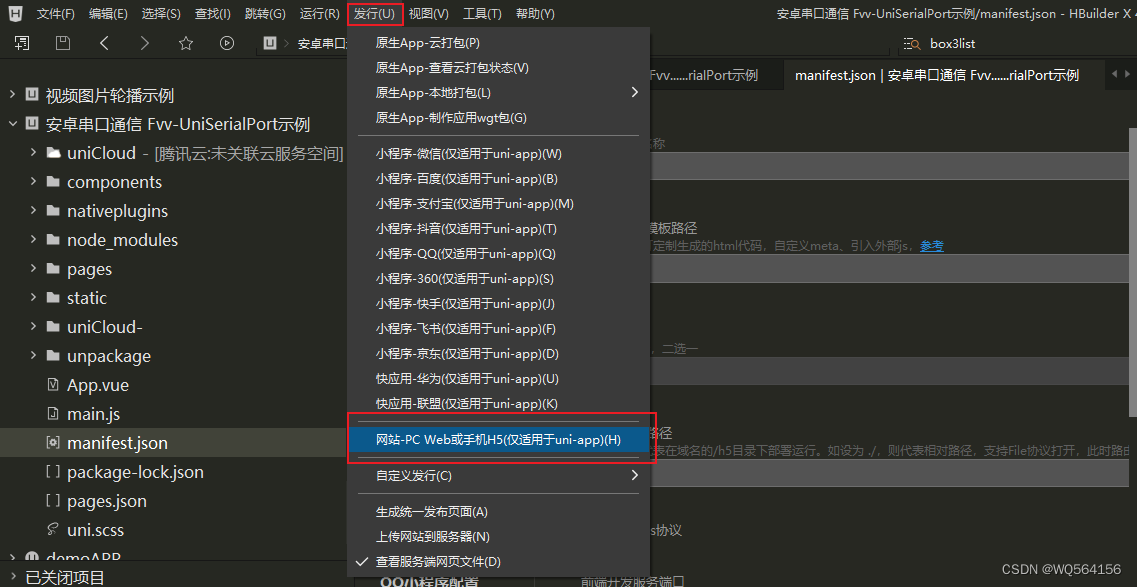
Task: Click the star favorites icon
Action: pyautogui.click(x=186, y=43)
